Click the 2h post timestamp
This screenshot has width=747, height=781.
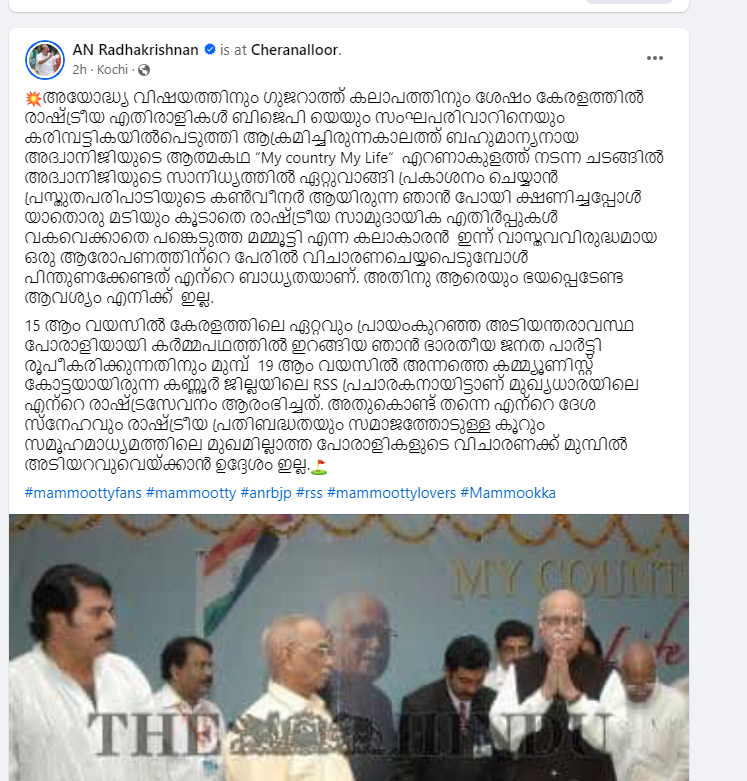(x=79, y=70)
